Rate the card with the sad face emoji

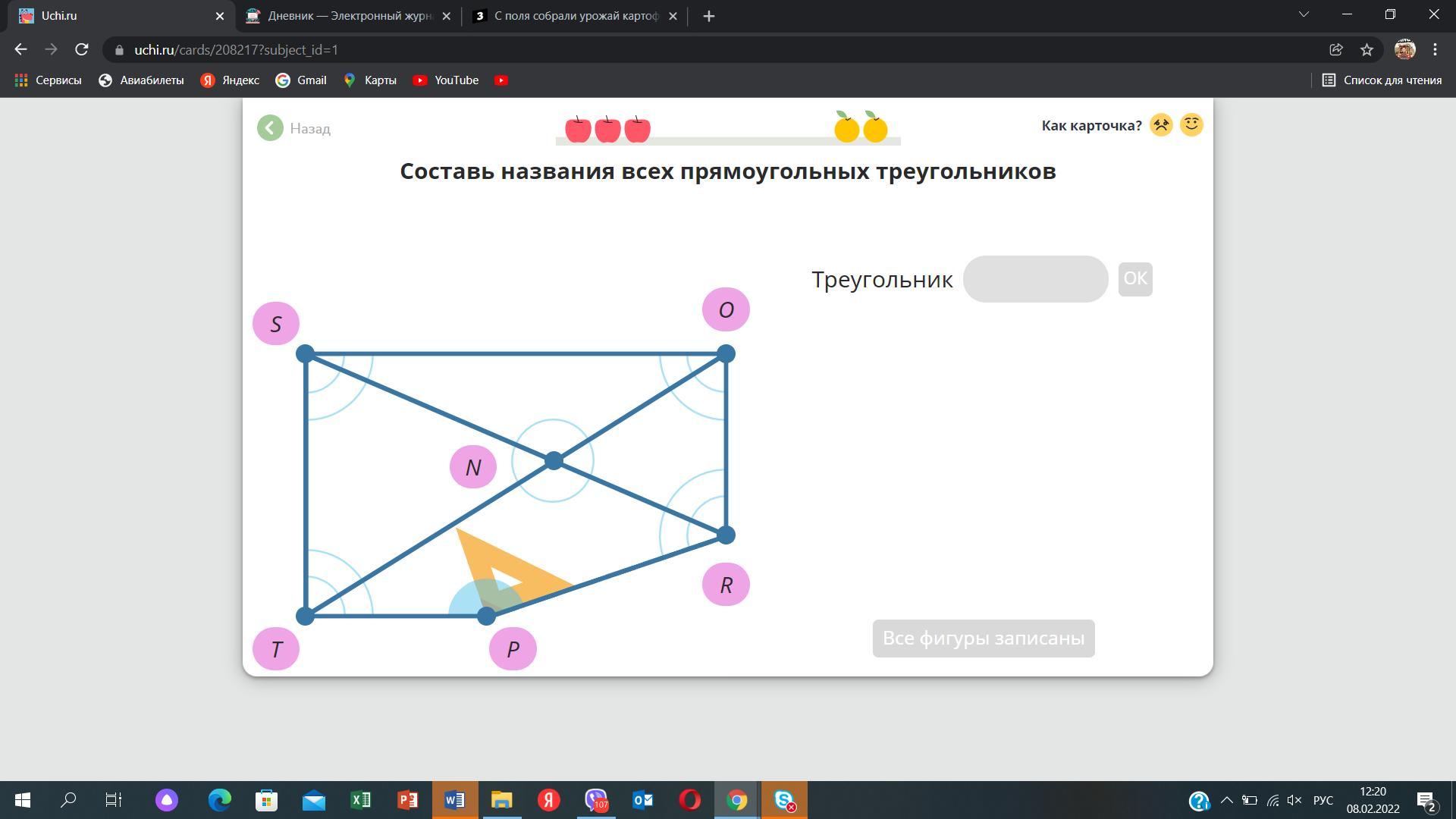(x=1161, y=125)
